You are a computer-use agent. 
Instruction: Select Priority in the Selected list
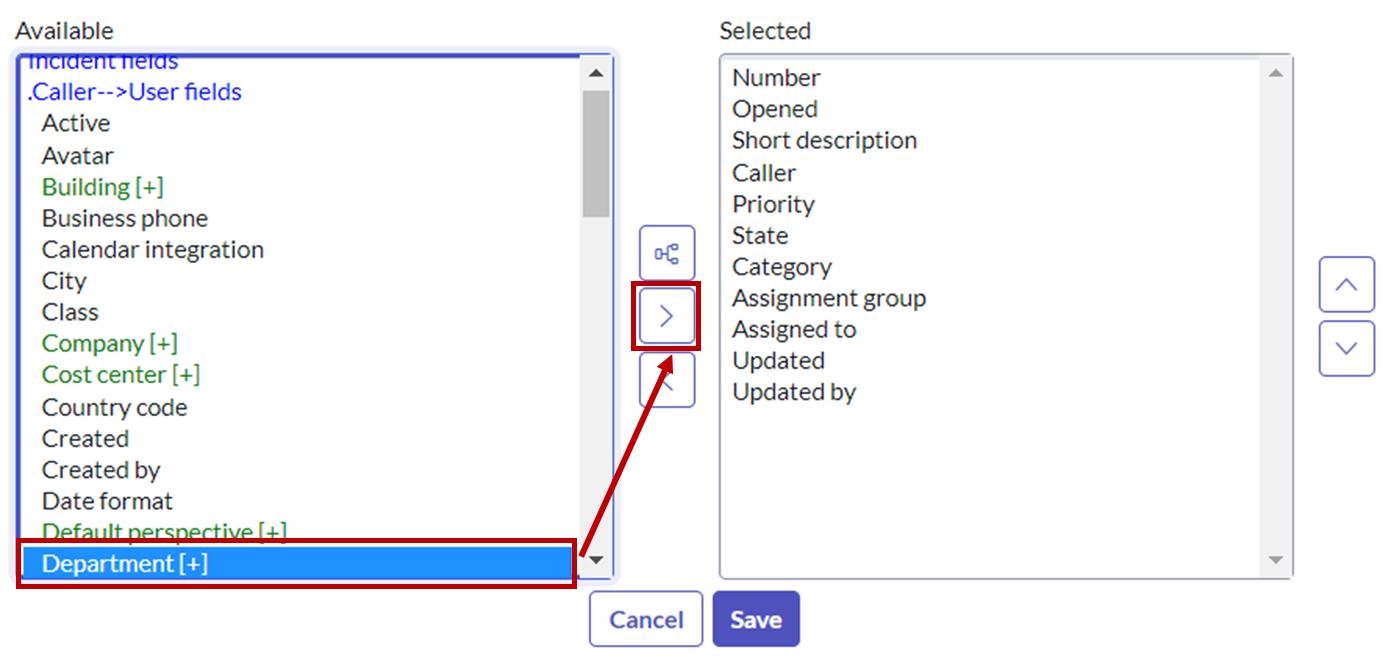[773, 204]
